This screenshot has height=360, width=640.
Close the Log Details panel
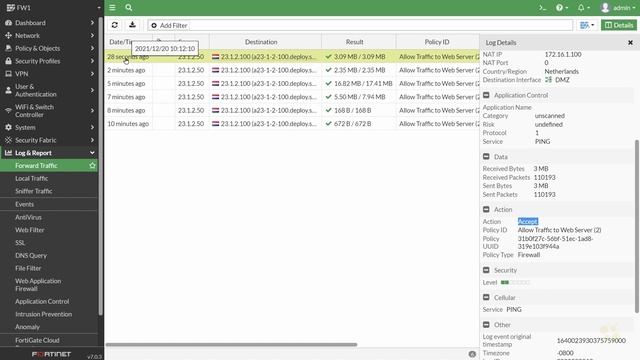(x=630, y=42)
